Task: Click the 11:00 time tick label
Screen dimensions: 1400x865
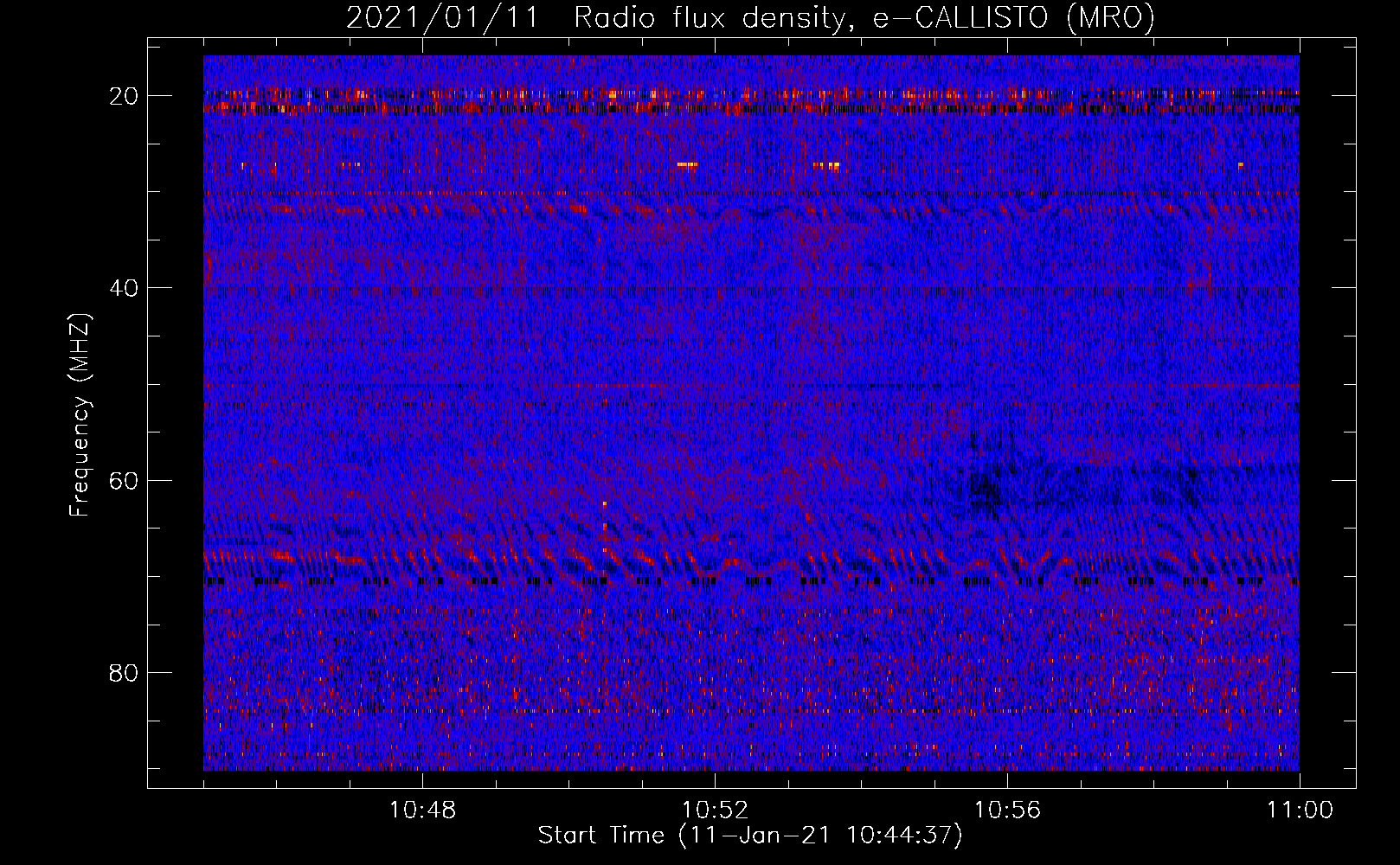Action: pos(1300,811)
